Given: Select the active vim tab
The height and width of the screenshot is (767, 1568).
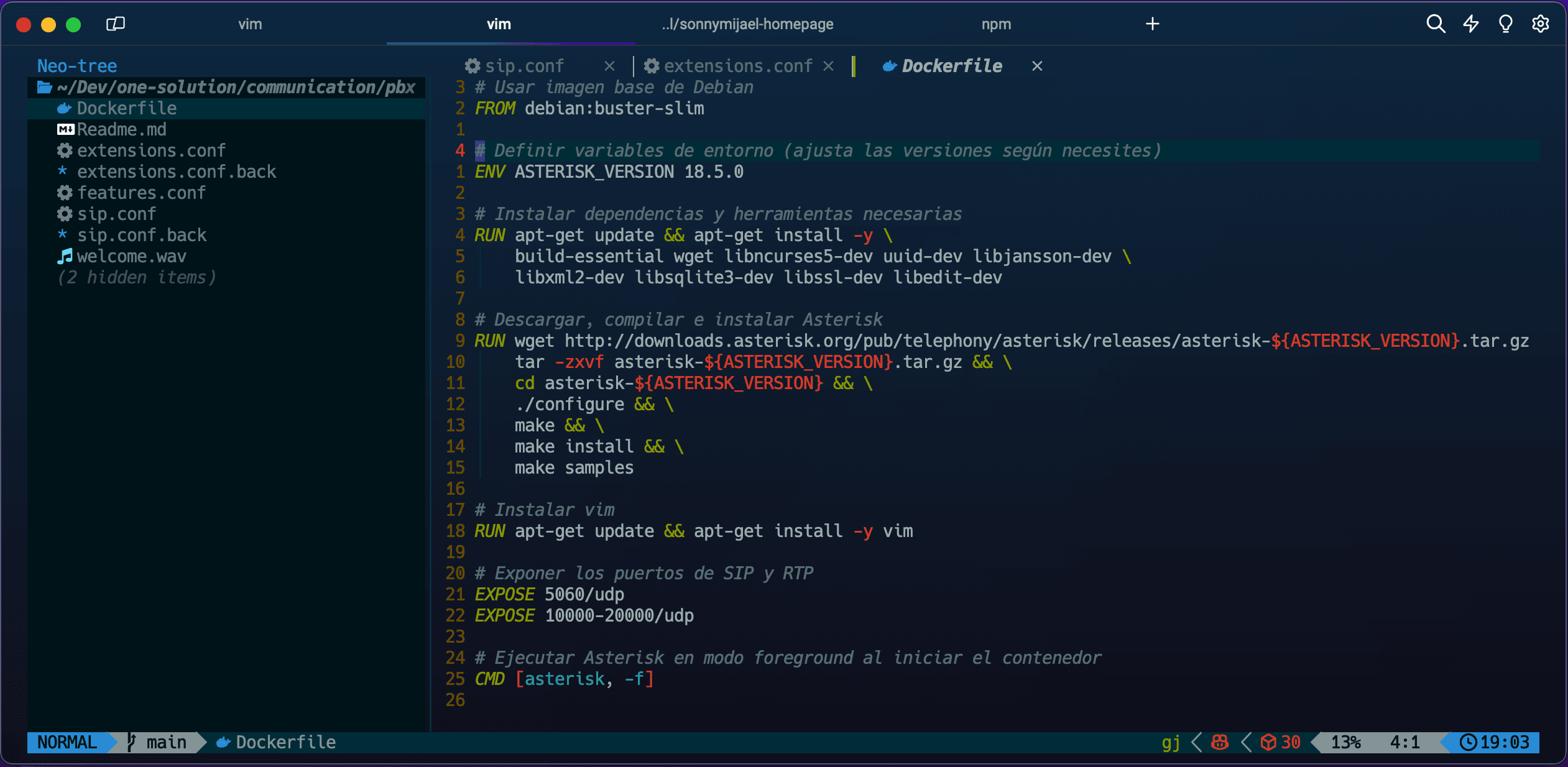Looking at the screenshot, I should (499, 24).
